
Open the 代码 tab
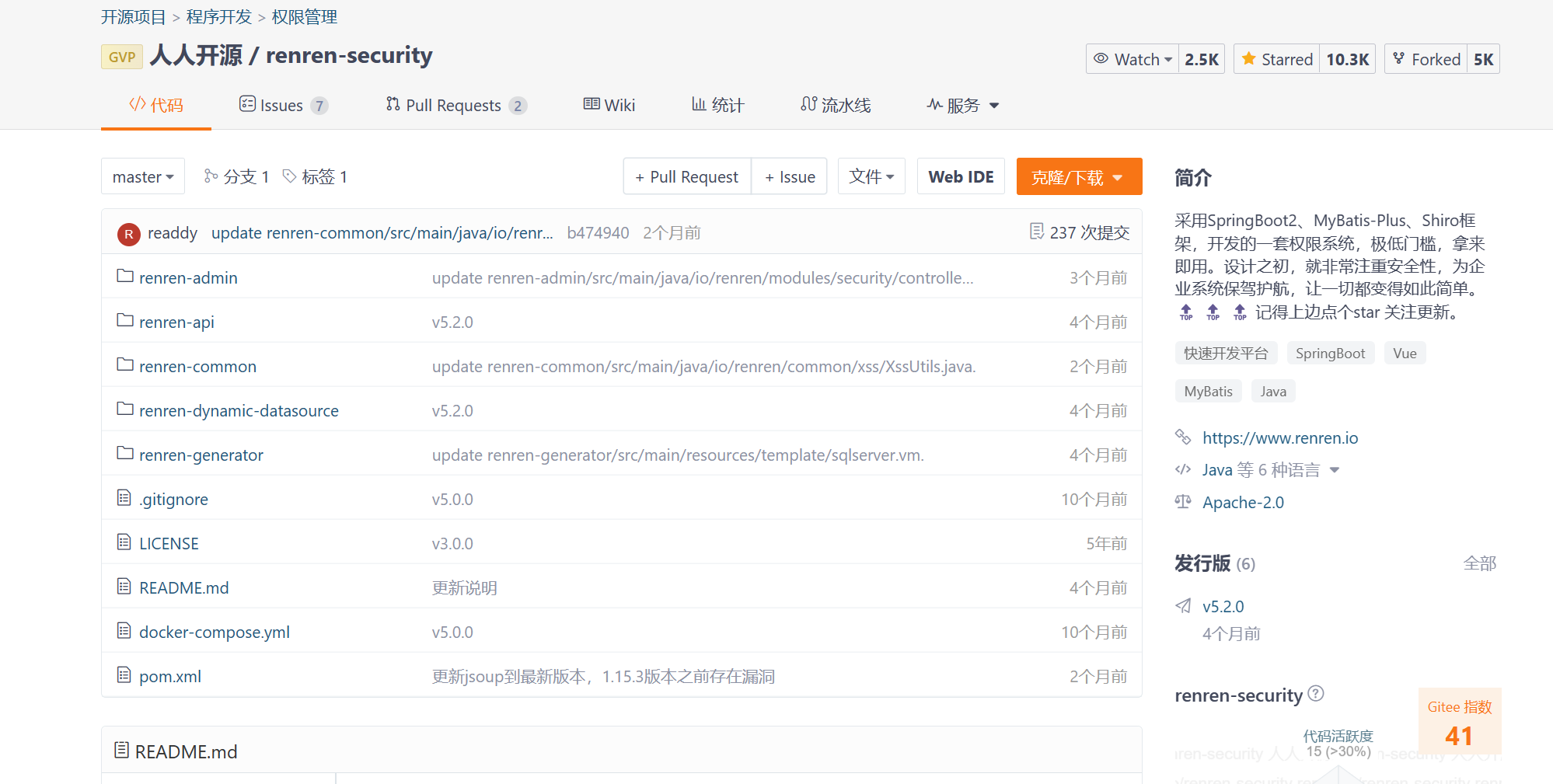tap(156, 105)
